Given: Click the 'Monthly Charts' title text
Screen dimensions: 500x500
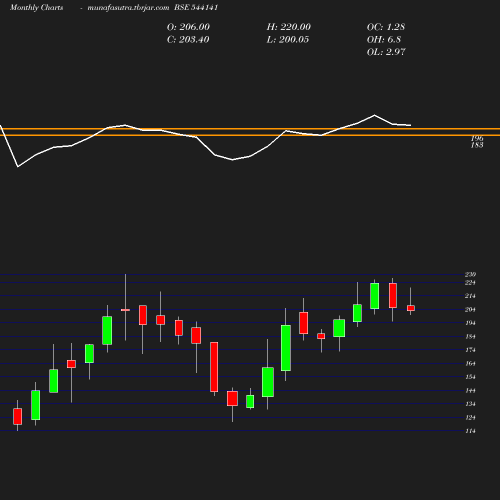Looking at the screenshot, I should [x=37, y=8].
